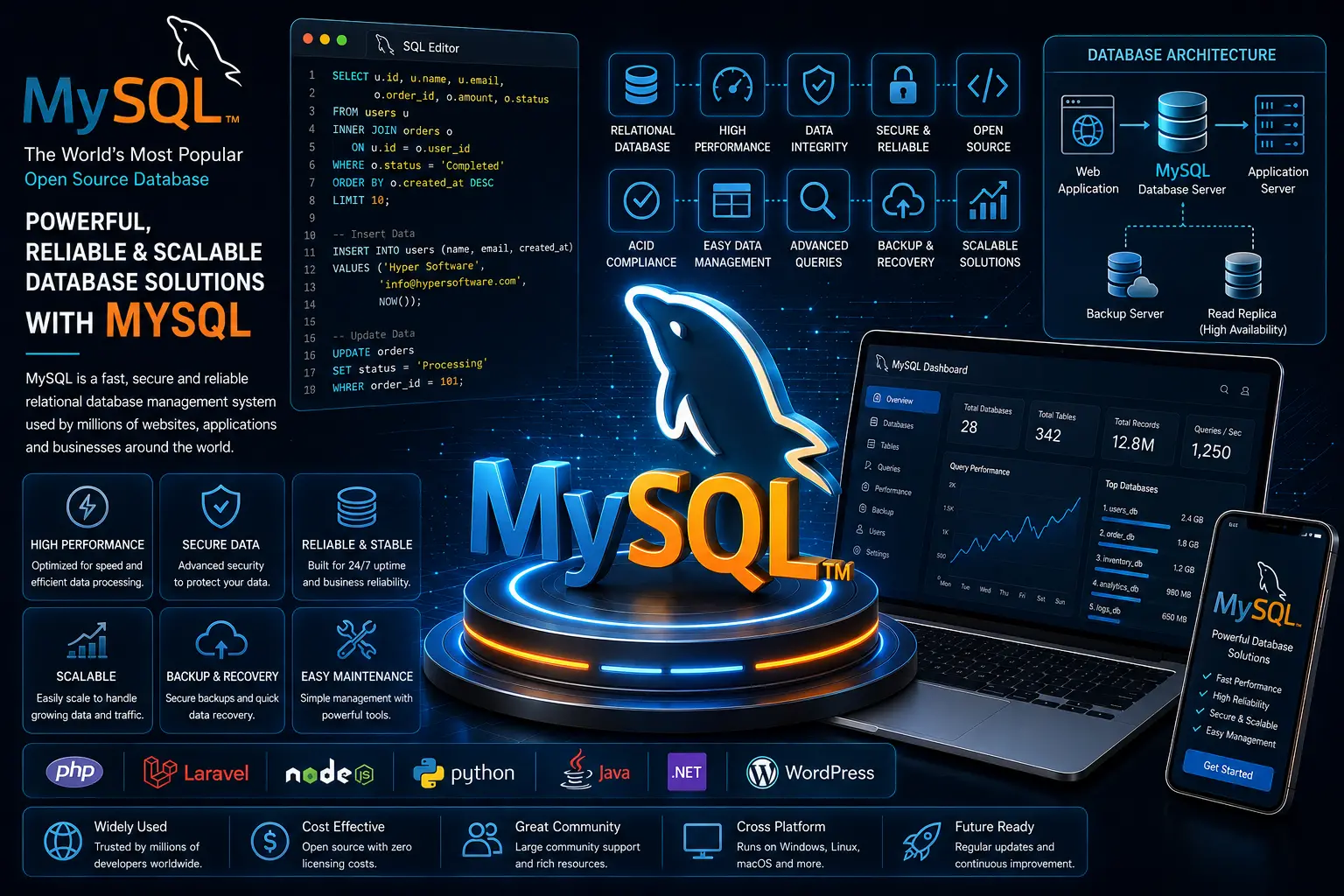Select the Laravel logo
The height and width of the screenshot is (896, 1344).
[196, 772]
